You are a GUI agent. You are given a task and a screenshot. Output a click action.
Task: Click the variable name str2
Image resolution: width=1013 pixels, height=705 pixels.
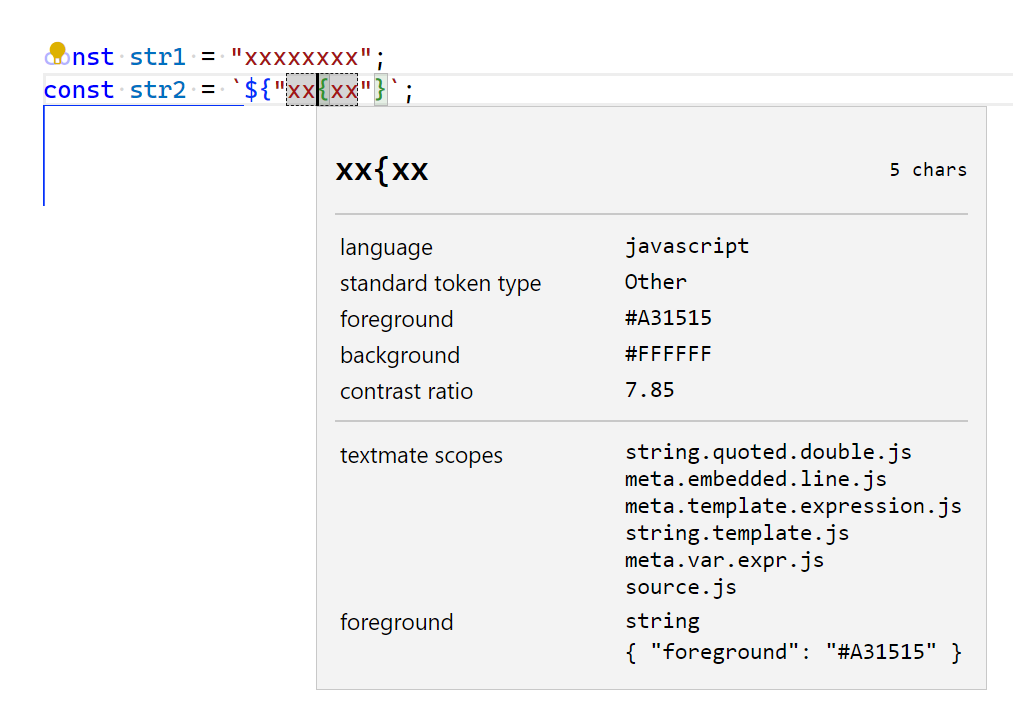(x=158, y=90)
